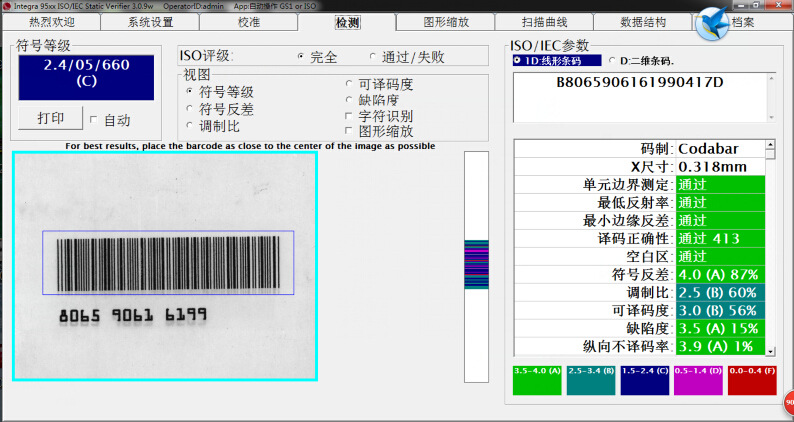794x422 pixels.
Task: Click the 缺陷度 value 3.5 (A) 15%
Action: click(721, 328)
